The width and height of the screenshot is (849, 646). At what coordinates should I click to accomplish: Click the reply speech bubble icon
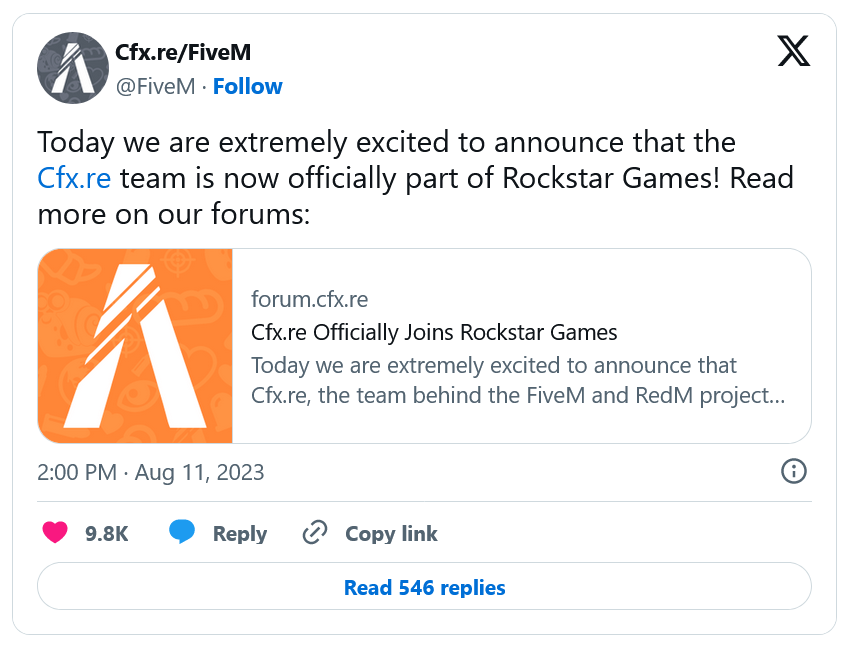pyautogui.click(x=182, y=533)
